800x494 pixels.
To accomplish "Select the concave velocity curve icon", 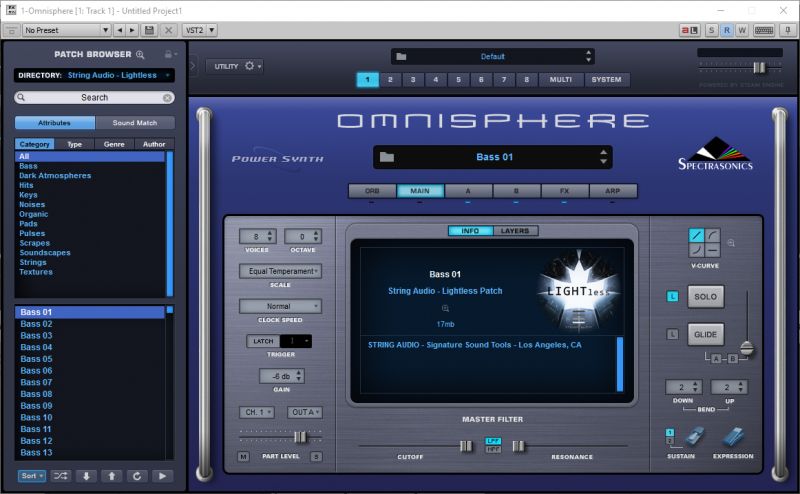I will pos(697,250).
